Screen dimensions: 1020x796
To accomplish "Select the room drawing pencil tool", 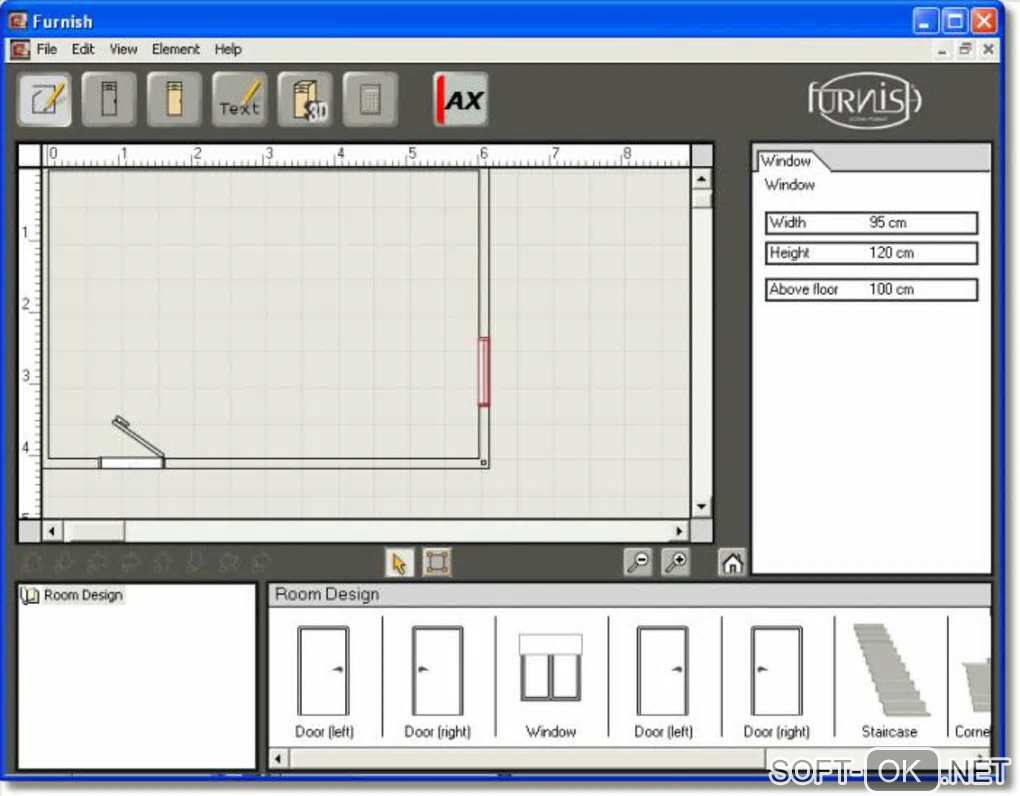I will (45, 100).
